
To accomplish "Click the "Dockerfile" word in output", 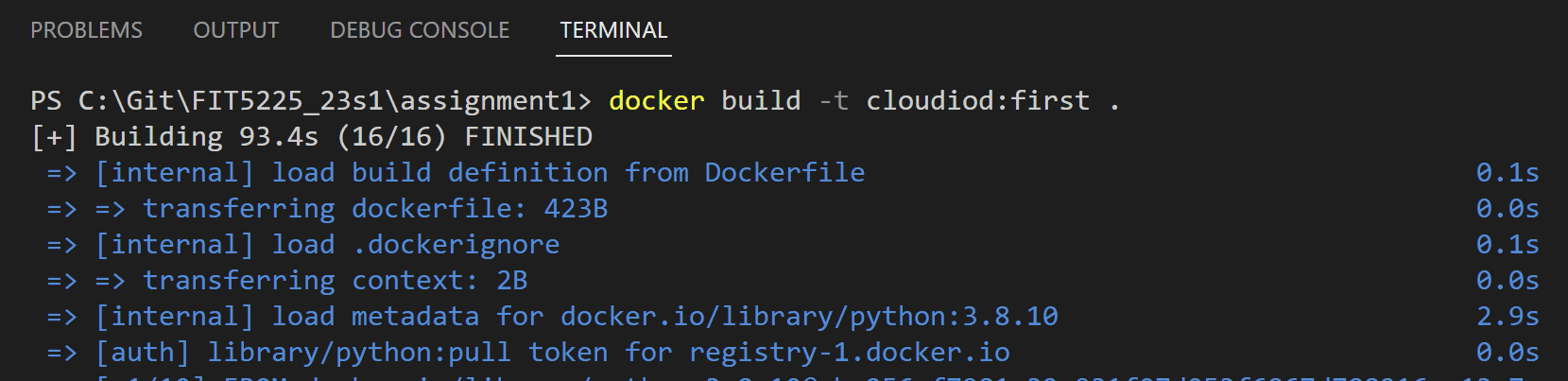I will (x=784, y=173).
